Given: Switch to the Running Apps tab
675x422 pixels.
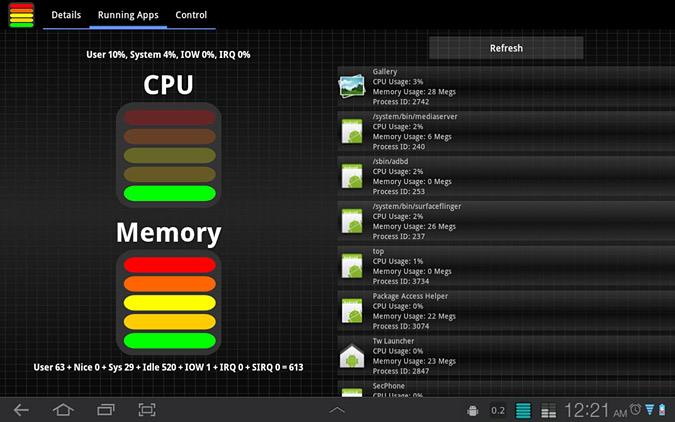Looking at the screenshot, I should 128,15.
